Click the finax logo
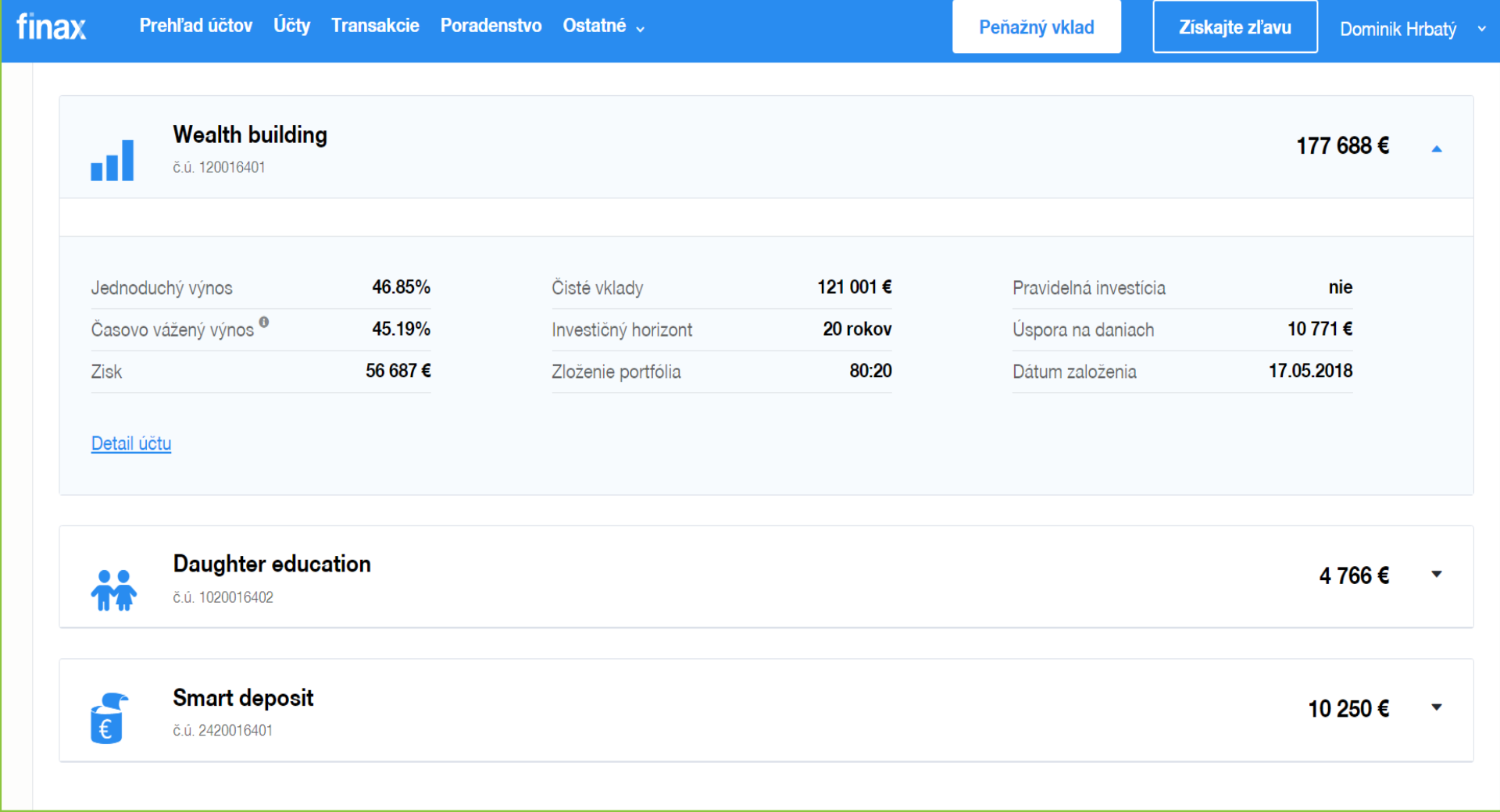This screenshot has width=1500, height=812. coord(52,27)
